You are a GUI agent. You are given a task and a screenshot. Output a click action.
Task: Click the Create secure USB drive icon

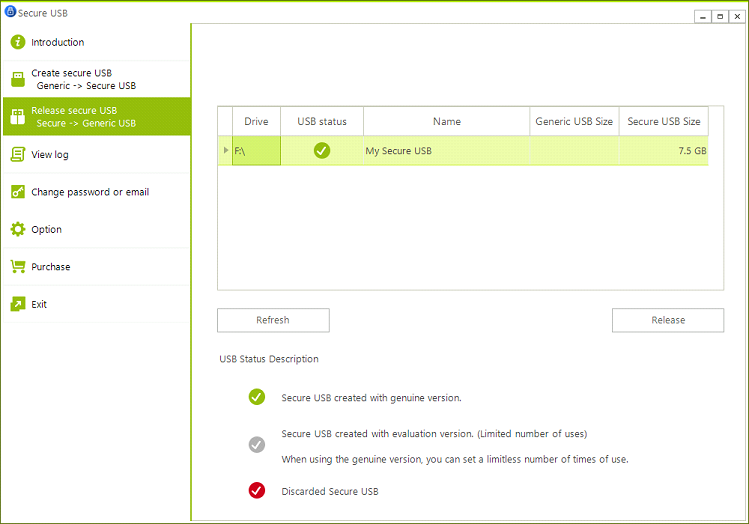point(17,79)
